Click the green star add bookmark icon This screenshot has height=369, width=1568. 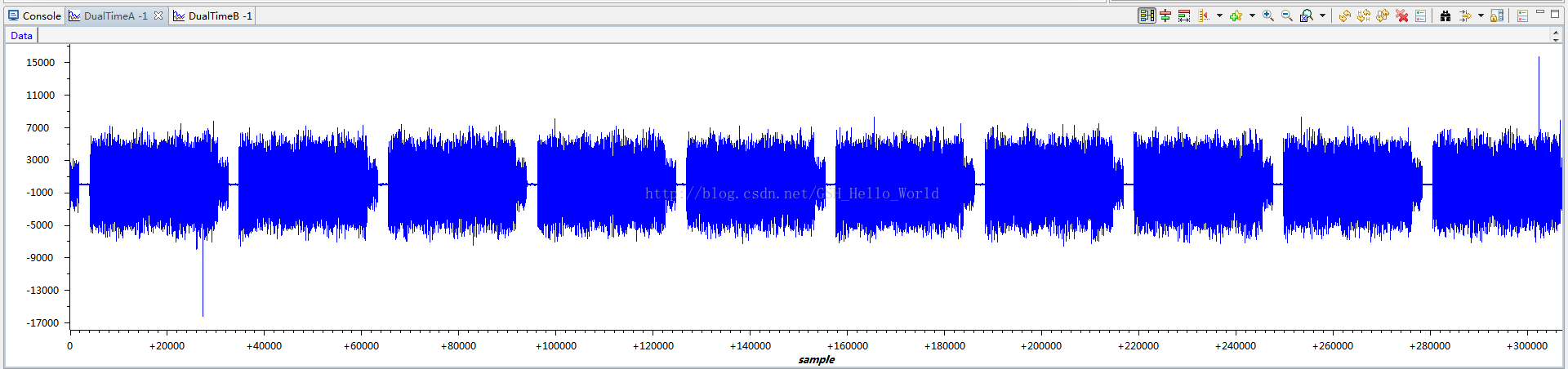click(x=1236, y=16)
